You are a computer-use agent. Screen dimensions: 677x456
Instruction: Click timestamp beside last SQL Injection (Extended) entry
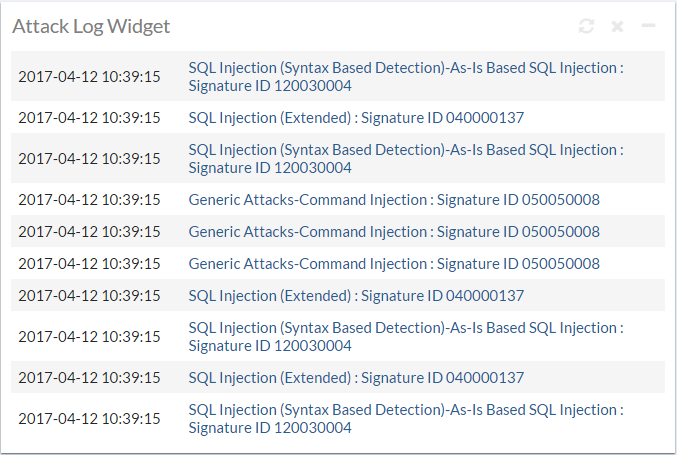click(x=89, y=378)
